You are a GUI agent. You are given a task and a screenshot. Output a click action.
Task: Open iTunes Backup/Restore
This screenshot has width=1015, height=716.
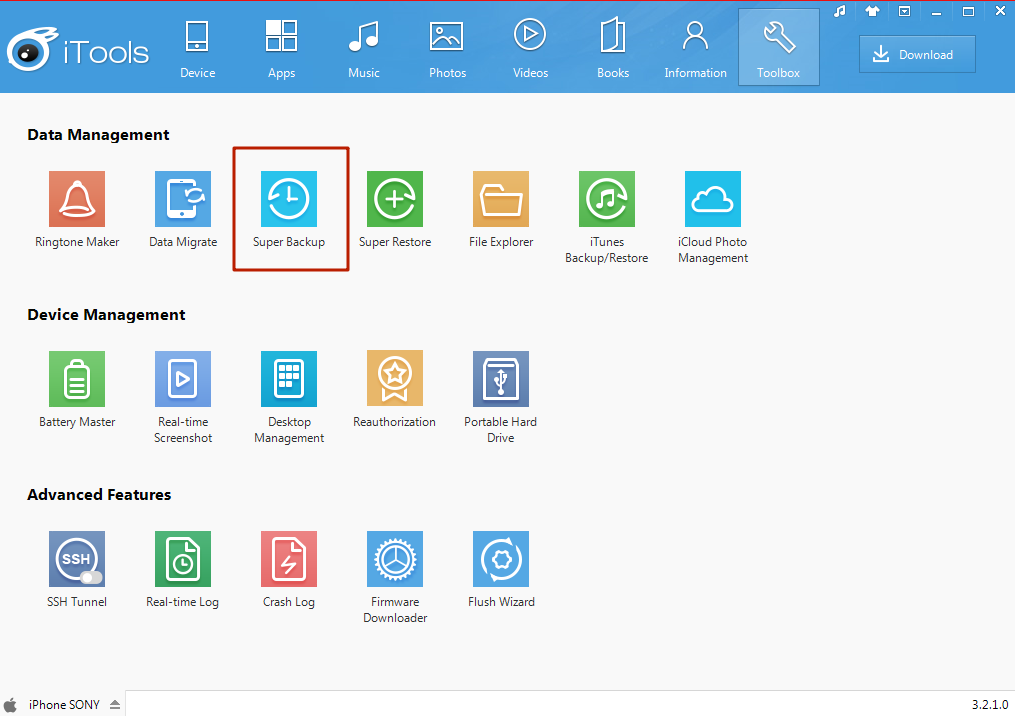(x=607, y=199)
